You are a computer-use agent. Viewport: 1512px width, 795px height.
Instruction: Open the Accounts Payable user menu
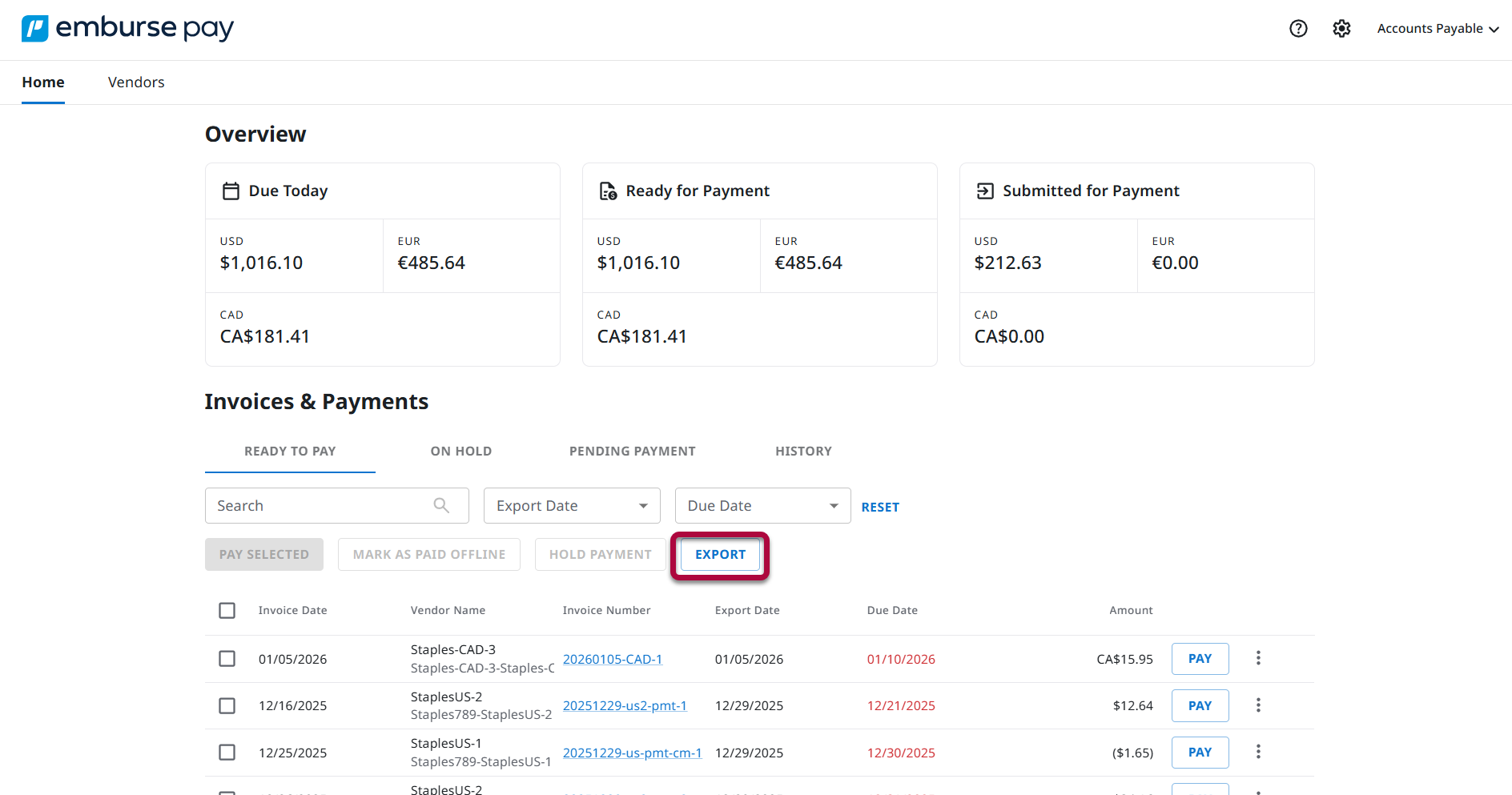coord(1437,29)
